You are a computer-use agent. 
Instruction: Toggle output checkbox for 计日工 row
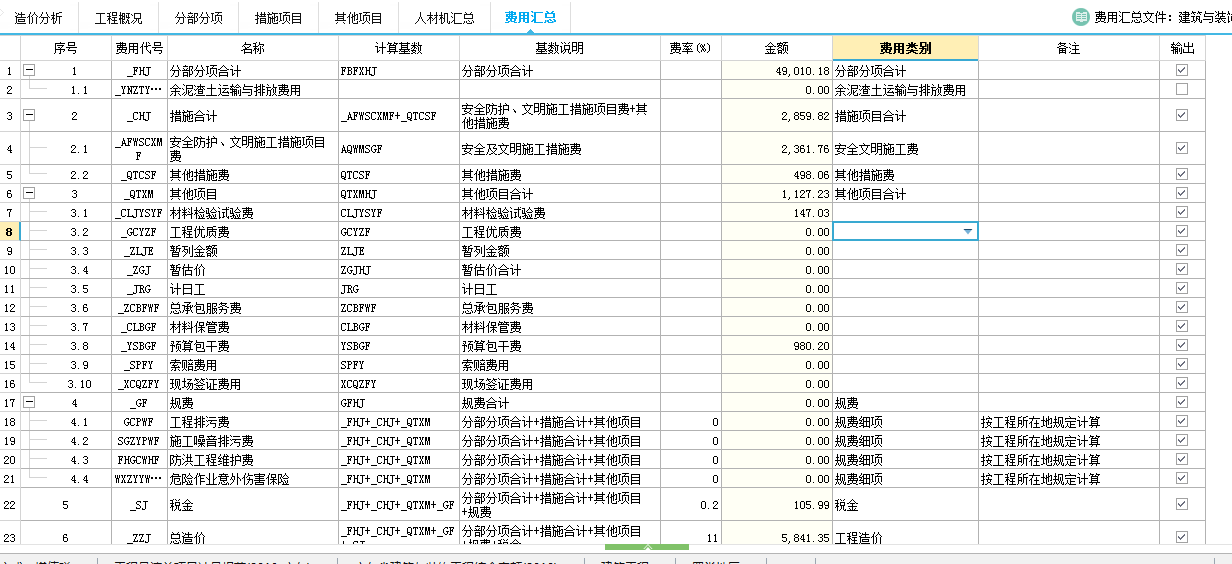point(1182,289)
